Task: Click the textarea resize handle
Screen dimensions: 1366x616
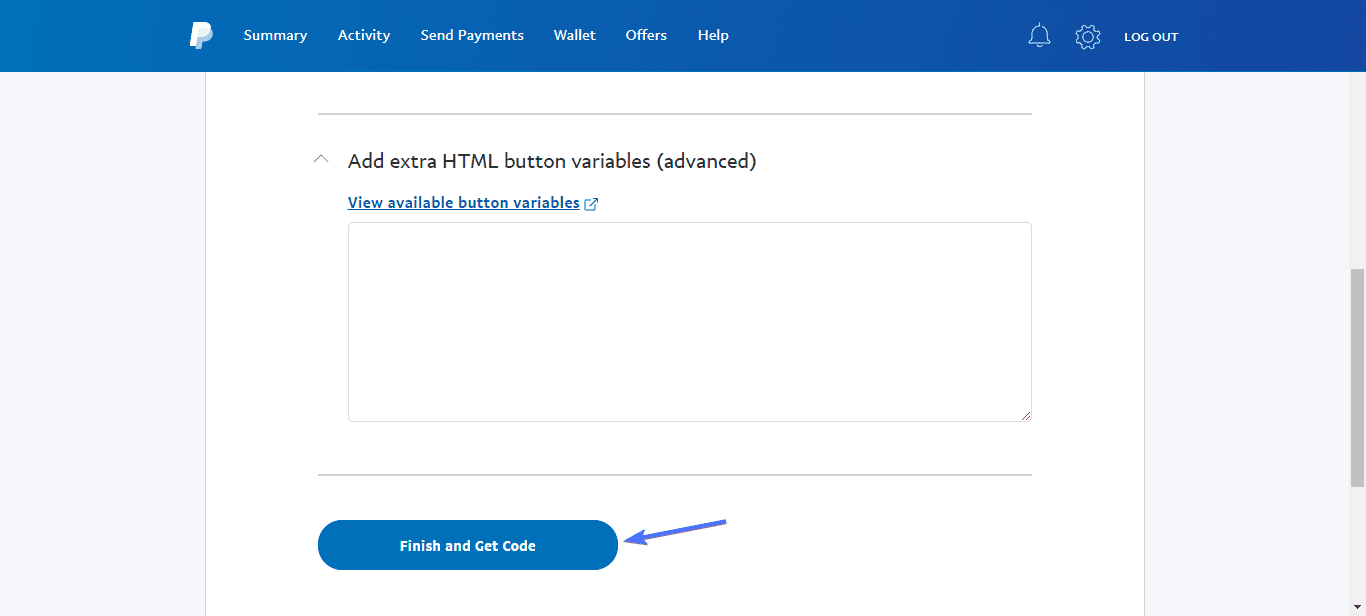Action: (x=1025, y=415)
